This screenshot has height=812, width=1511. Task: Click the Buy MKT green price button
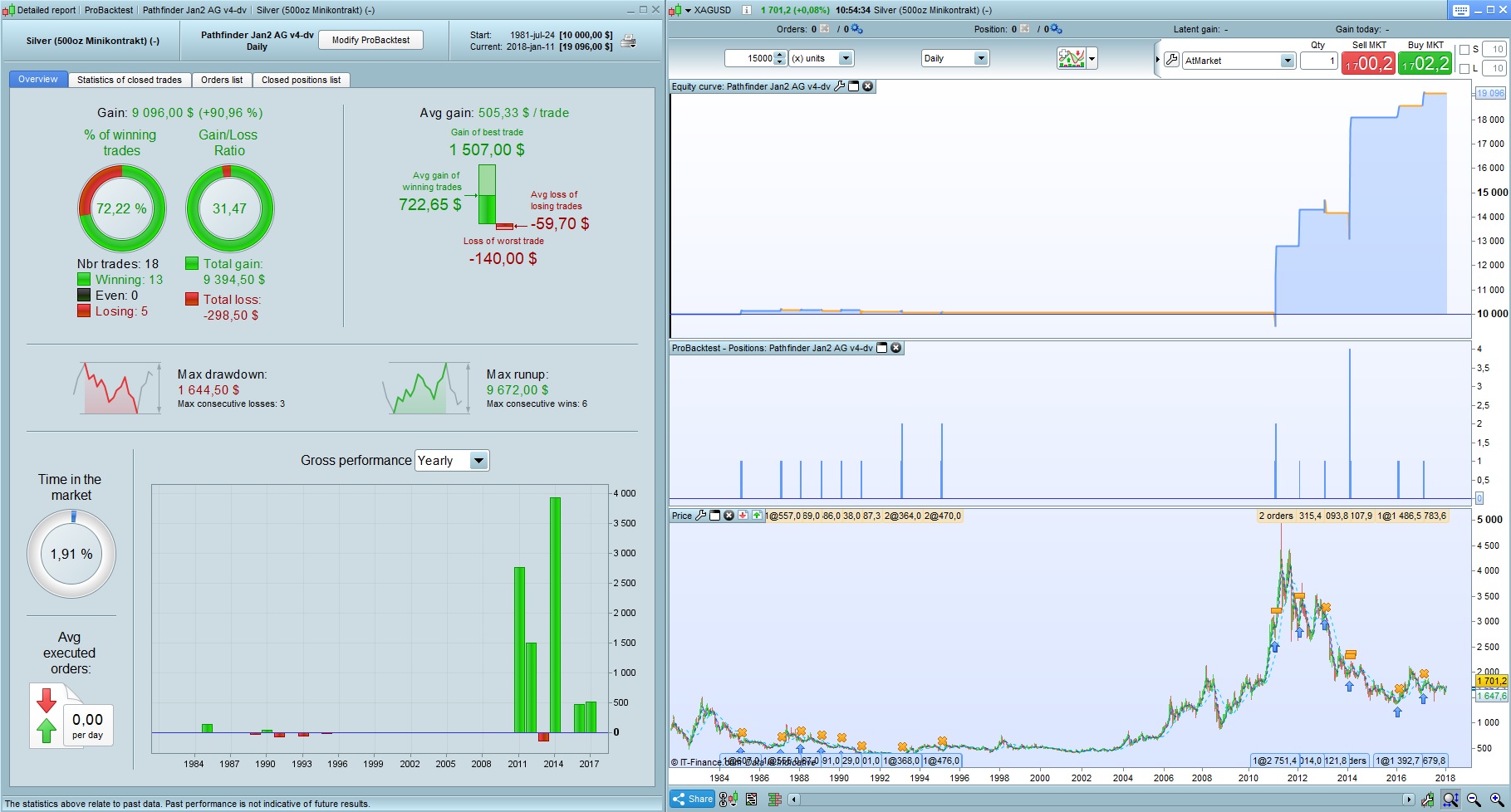[x=1425, y=63]
